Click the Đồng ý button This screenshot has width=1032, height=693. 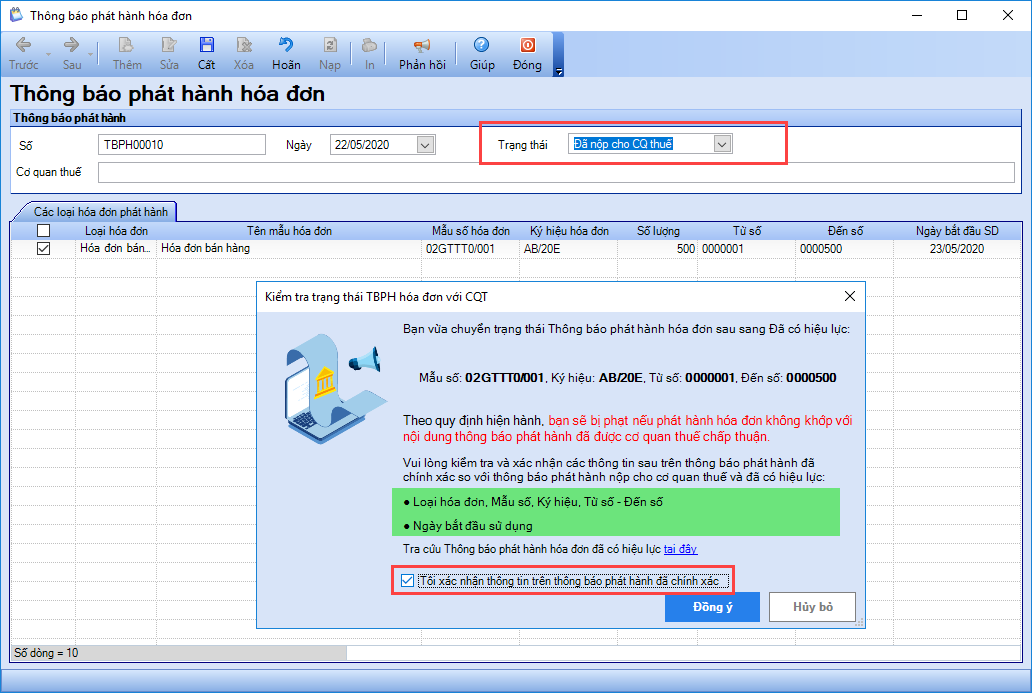(x=712, y=607)
